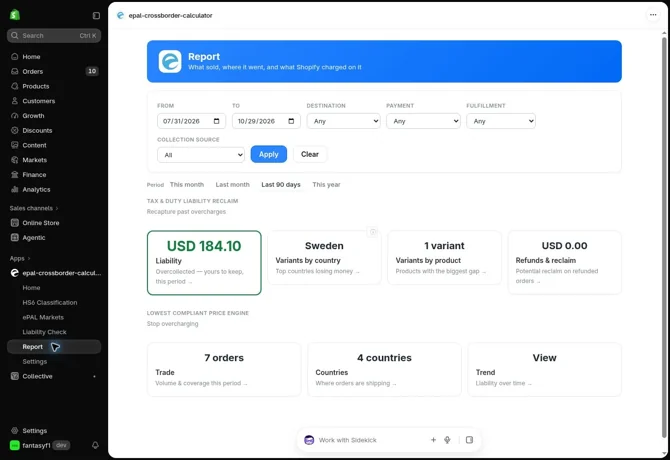
Task: Click the Content icon
Action: 15,145
